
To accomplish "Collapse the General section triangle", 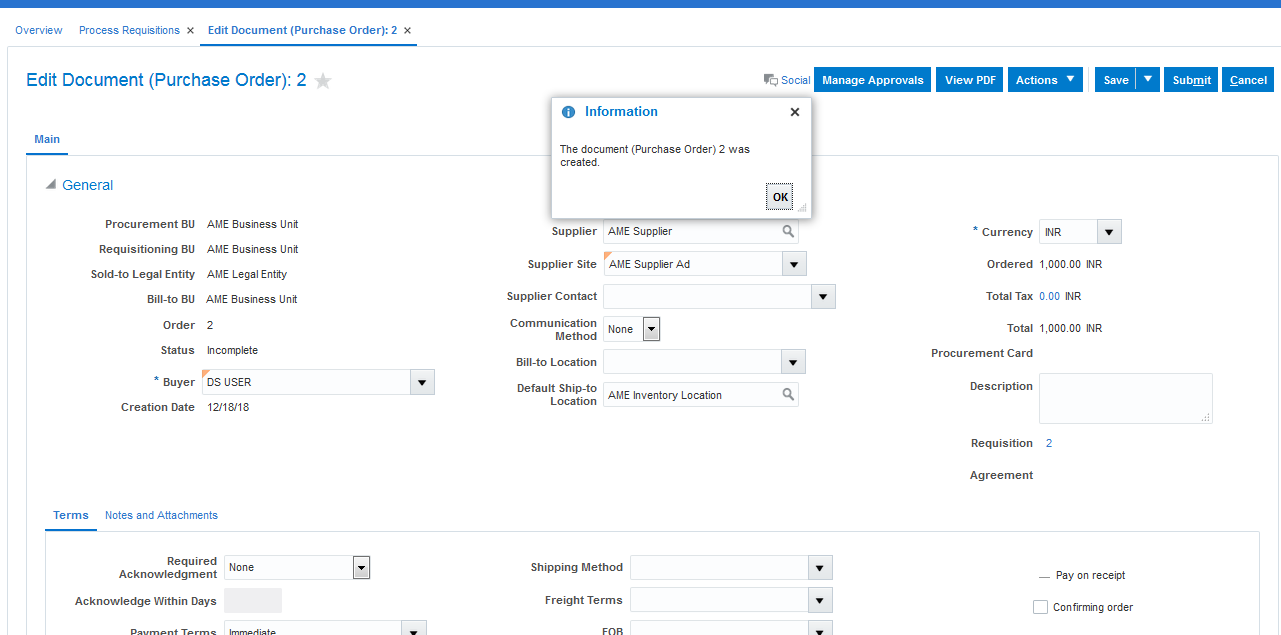I will pos(51,185).
